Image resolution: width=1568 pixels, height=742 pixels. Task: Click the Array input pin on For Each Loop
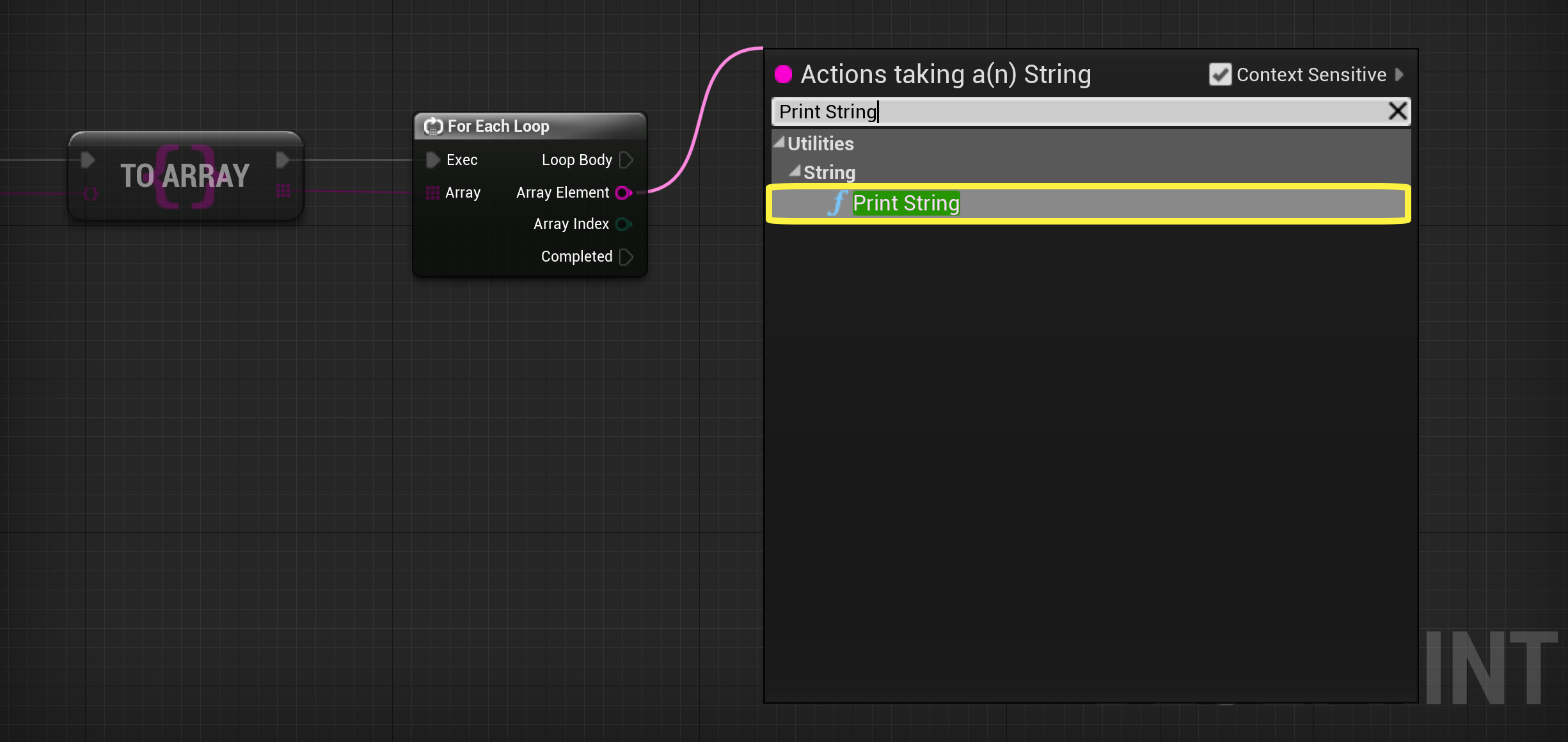click(x=432, y=193)
